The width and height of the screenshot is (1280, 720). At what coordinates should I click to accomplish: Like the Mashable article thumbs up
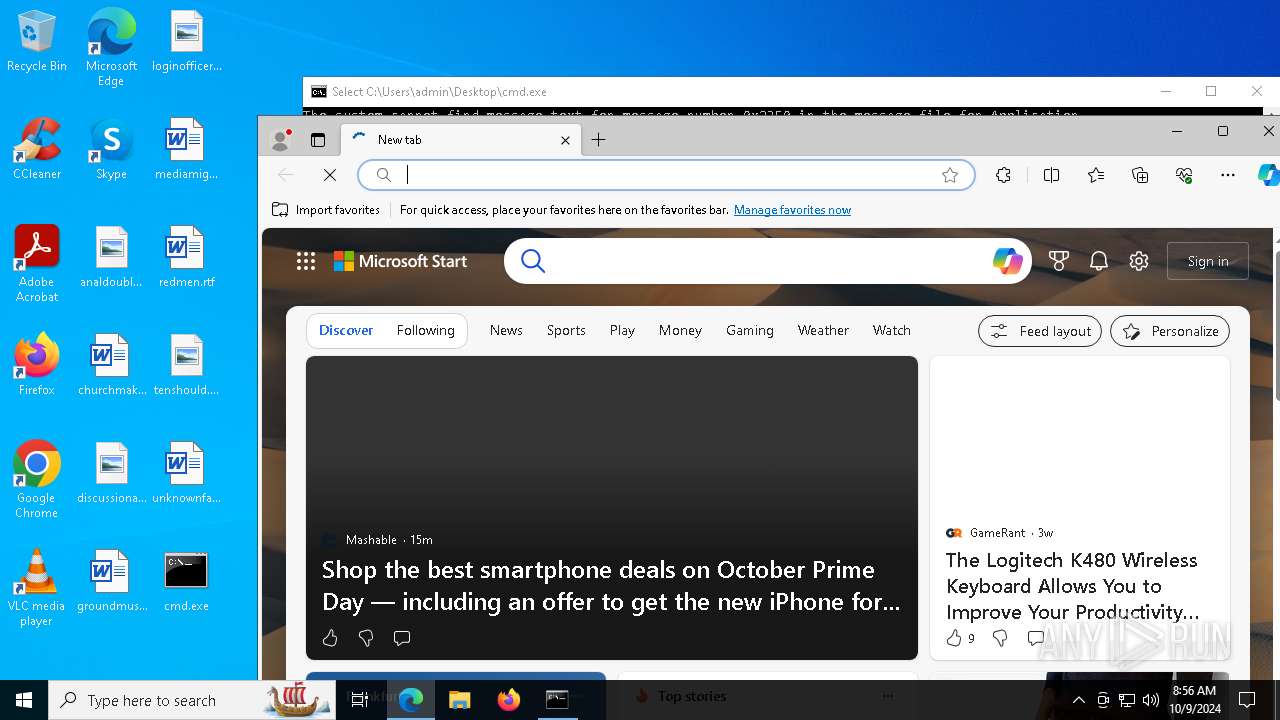(x=330, y=638)
